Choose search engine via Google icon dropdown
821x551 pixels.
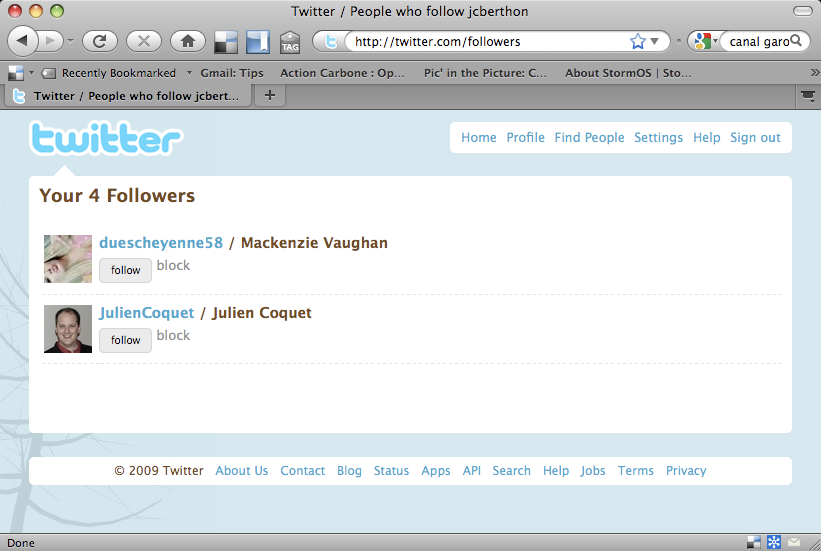pyautogui.click(x=705, y=41)
